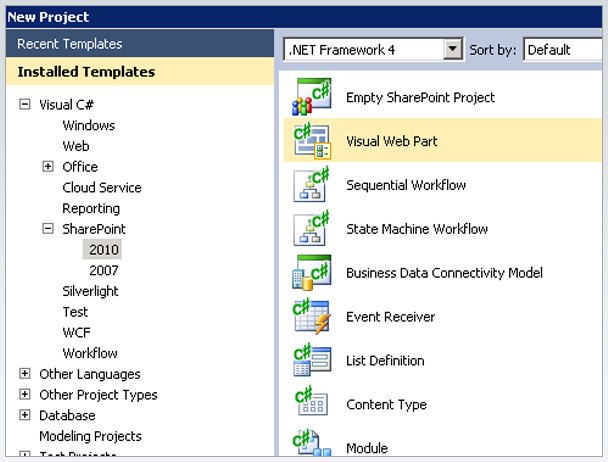Open the Sort by Default combo box
Viewport: 608px width, 462px height.
coord(564,49)
